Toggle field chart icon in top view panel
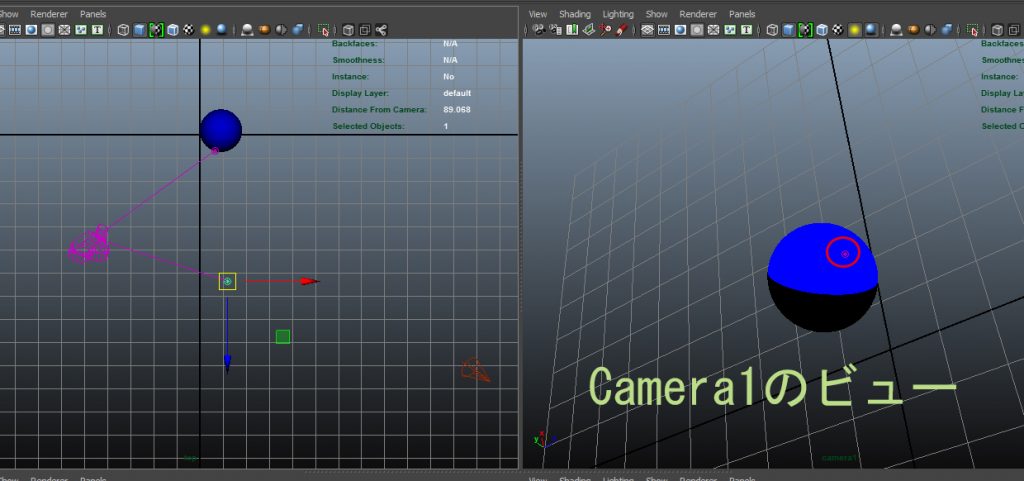The height and width of the screenshot is (481, 1024). [65, 30]
